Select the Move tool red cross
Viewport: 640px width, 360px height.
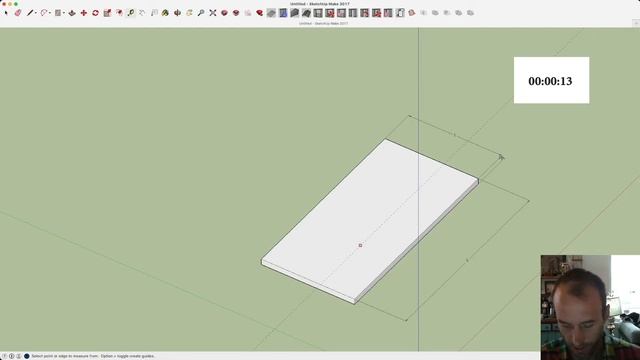(84, 13)
